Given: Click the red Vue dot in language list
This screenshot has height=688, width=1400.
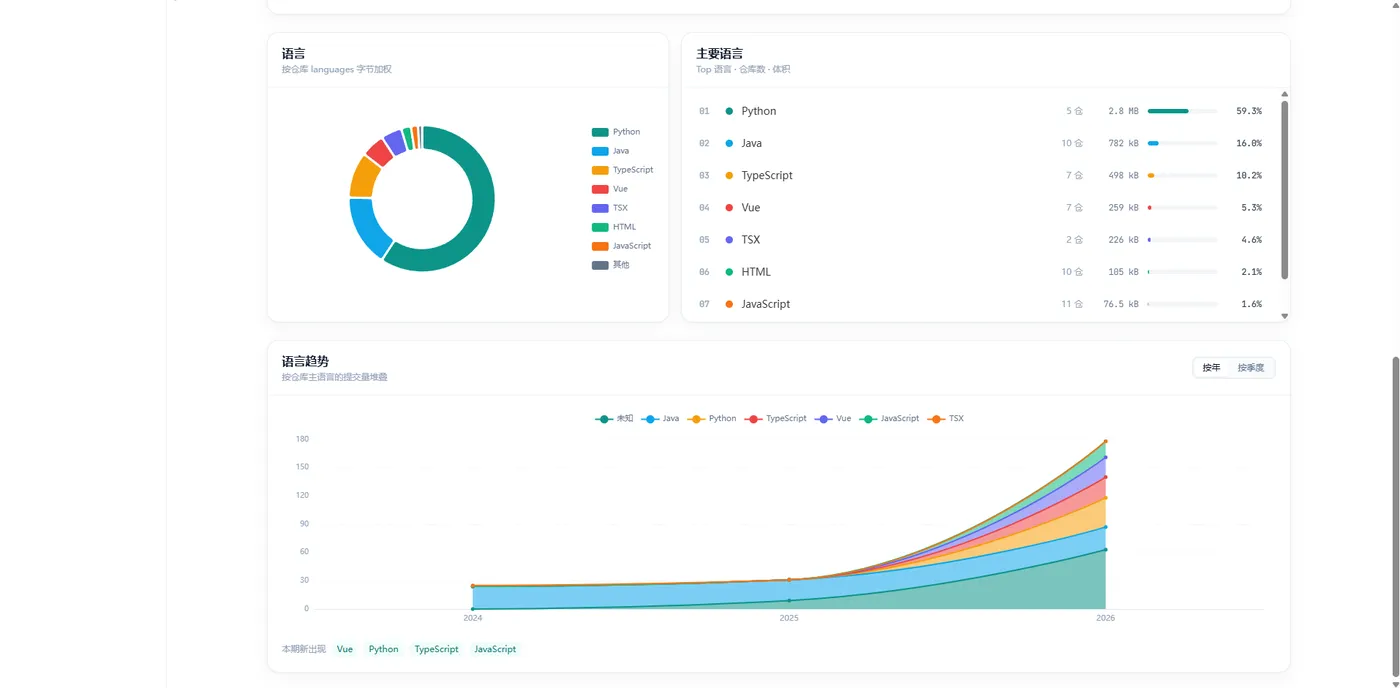Looking at the screenshot, I should pyautogui.click(x=729, y=208).
